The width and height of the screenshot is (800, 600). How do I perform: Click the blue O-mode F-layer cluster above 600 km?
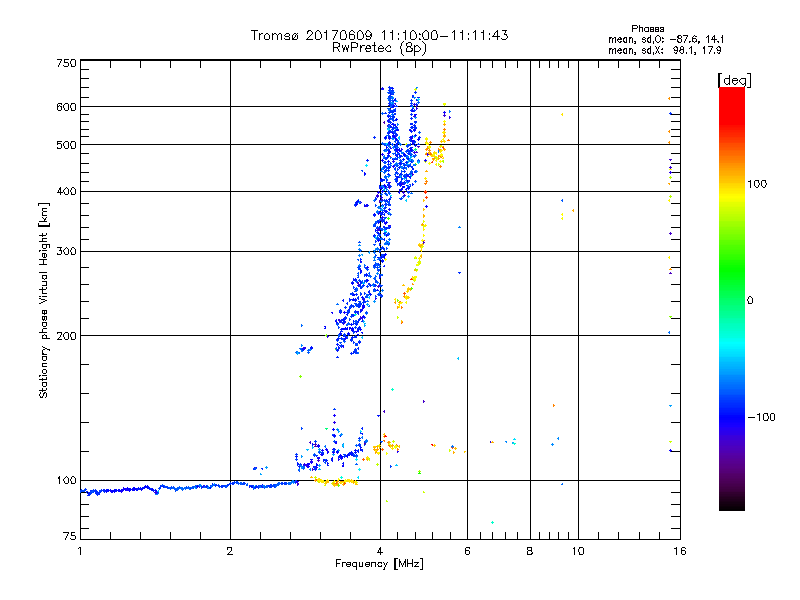392,97
